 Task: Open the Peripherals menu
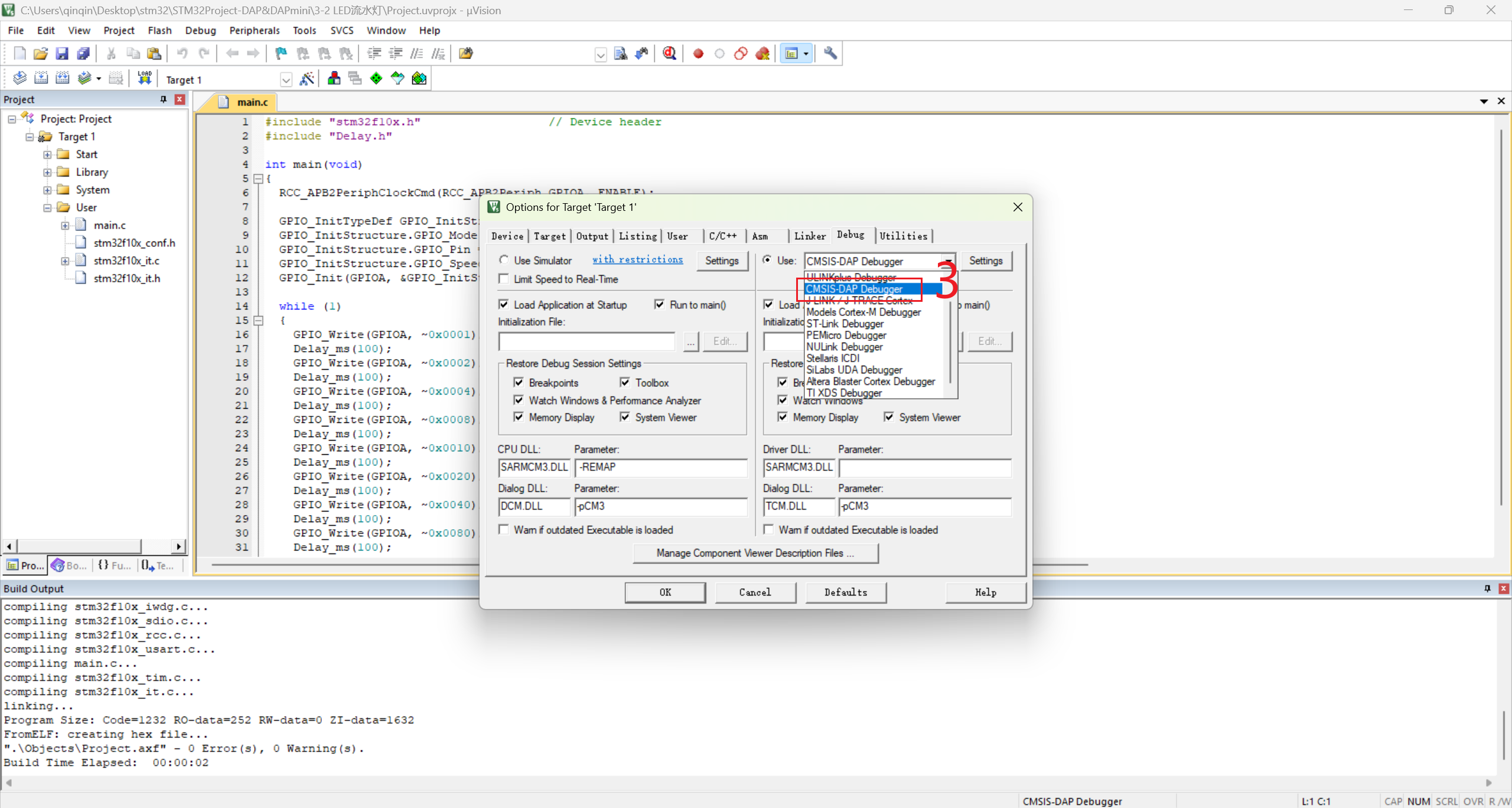coord(254,30)
